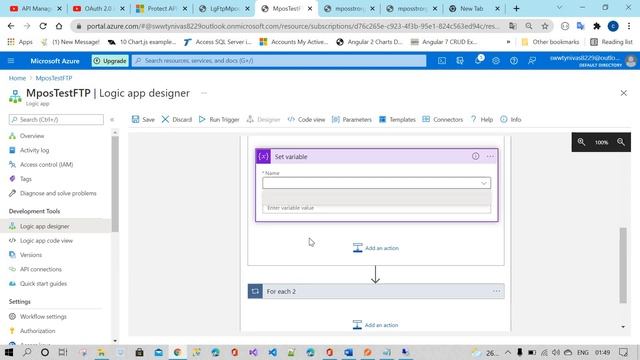Open Access control (IAM)

pos(47,164)
